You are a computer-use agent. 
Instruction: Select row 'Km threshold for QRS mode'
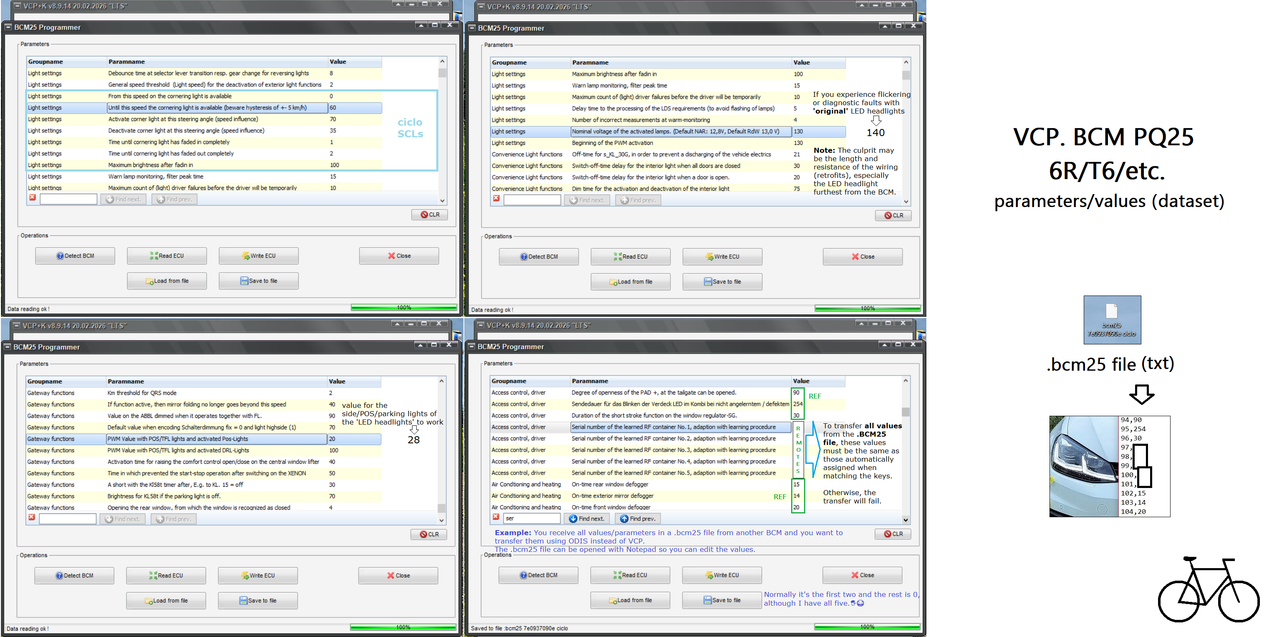203,393
